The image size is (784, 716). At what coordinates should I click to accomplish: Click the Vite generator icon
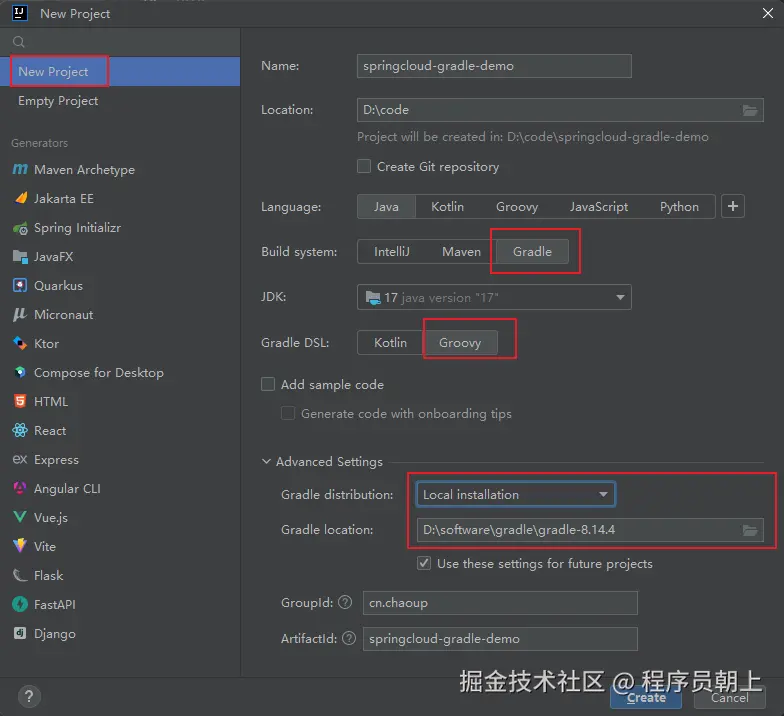[20, 546]
